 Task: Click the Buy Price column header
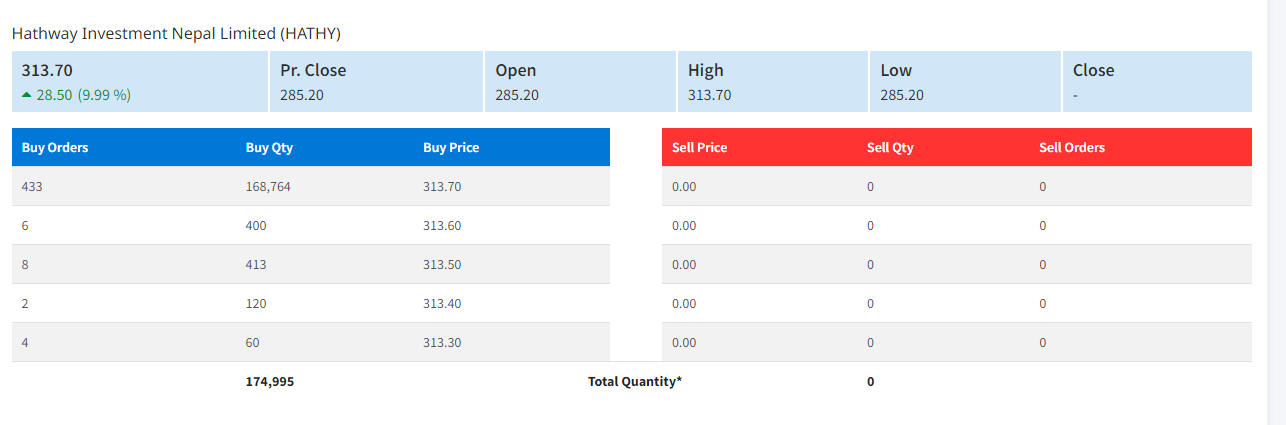[x=451, y=147]
